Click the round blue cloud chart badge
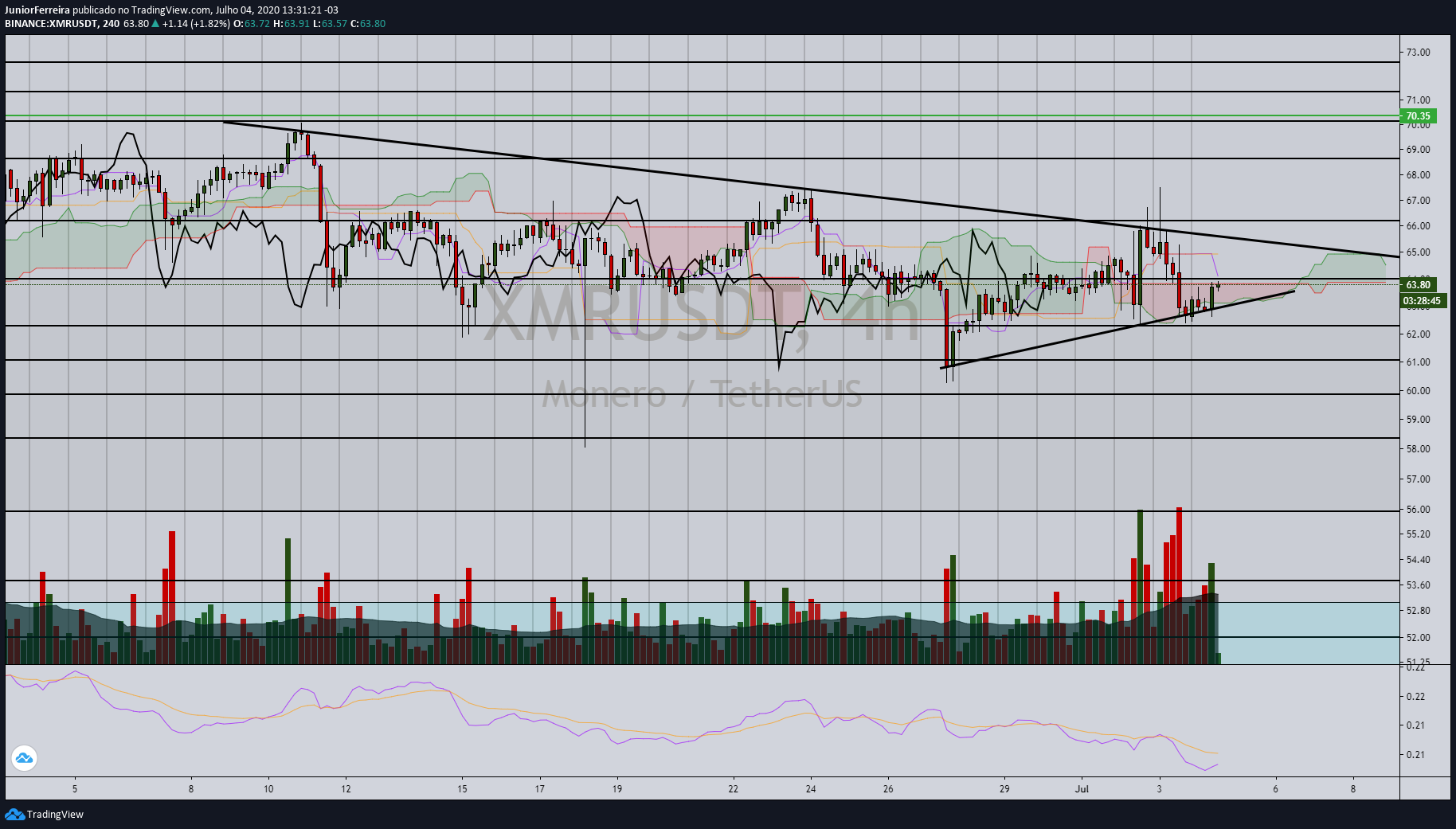The width and height of the screenshot is (1456, 829). click(24, 758)
